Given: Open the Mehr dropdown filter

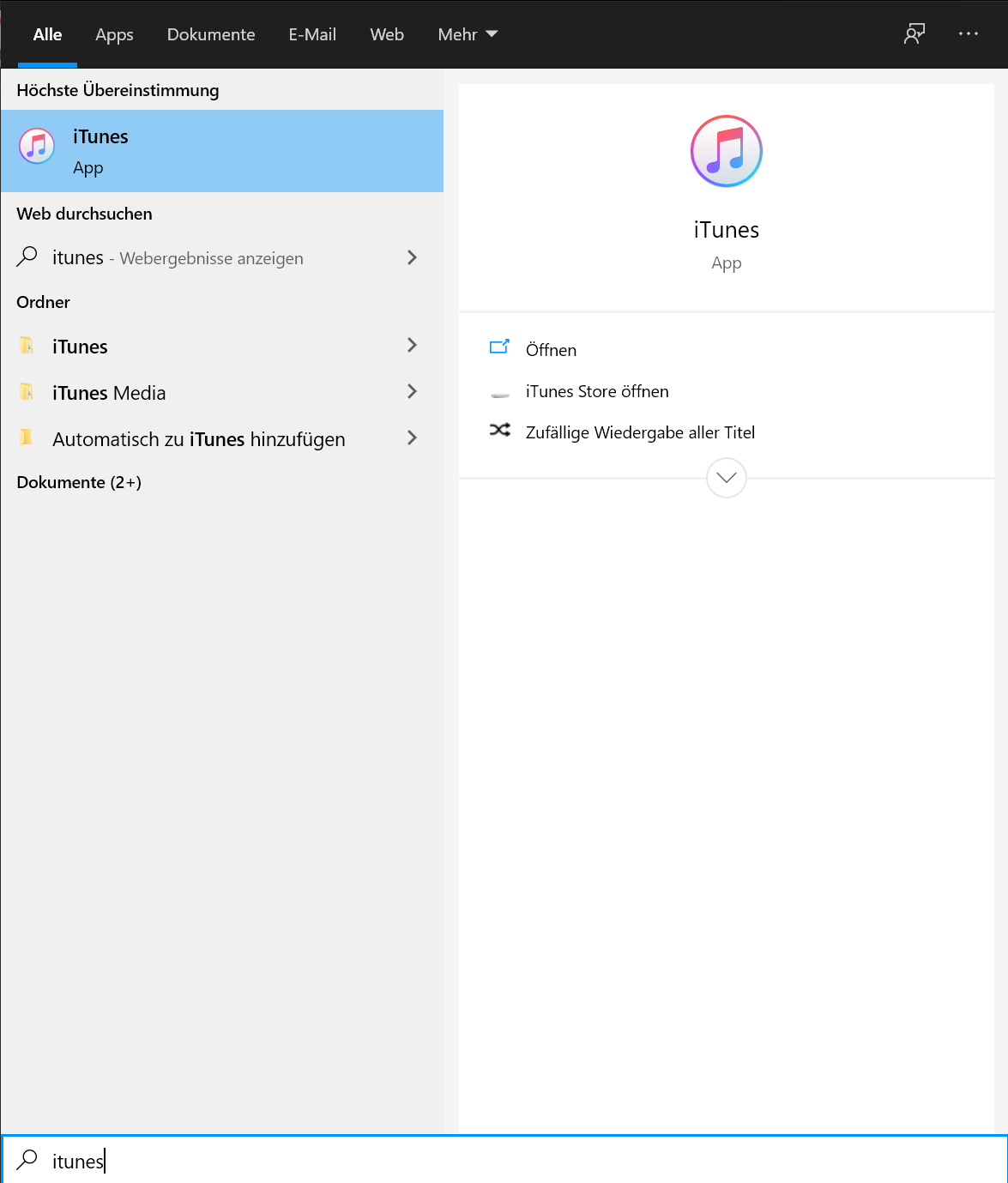Looking at the screenshot, I should pos(468,34).
